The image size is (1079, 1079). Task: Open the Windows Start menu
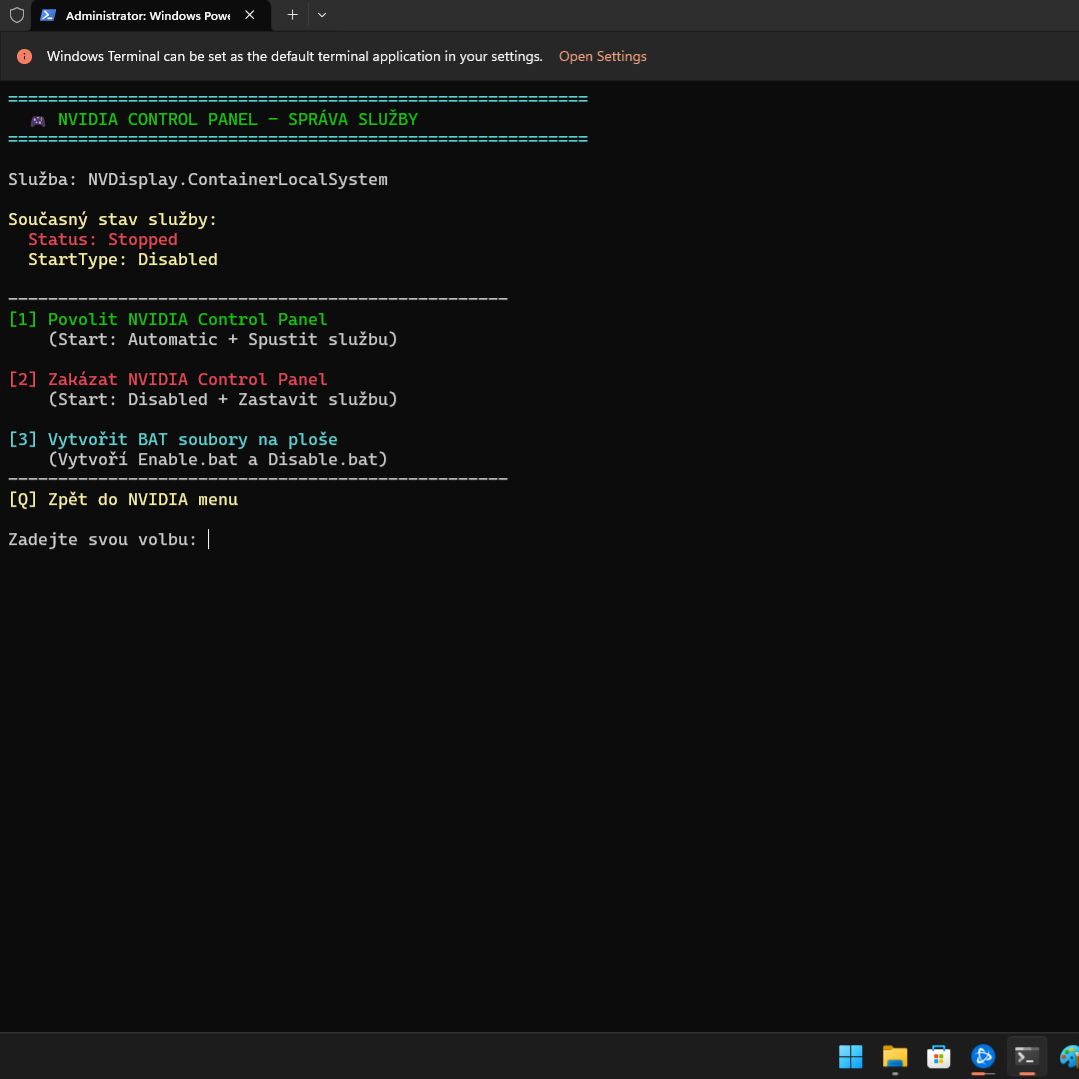(x=850, y=1056)
